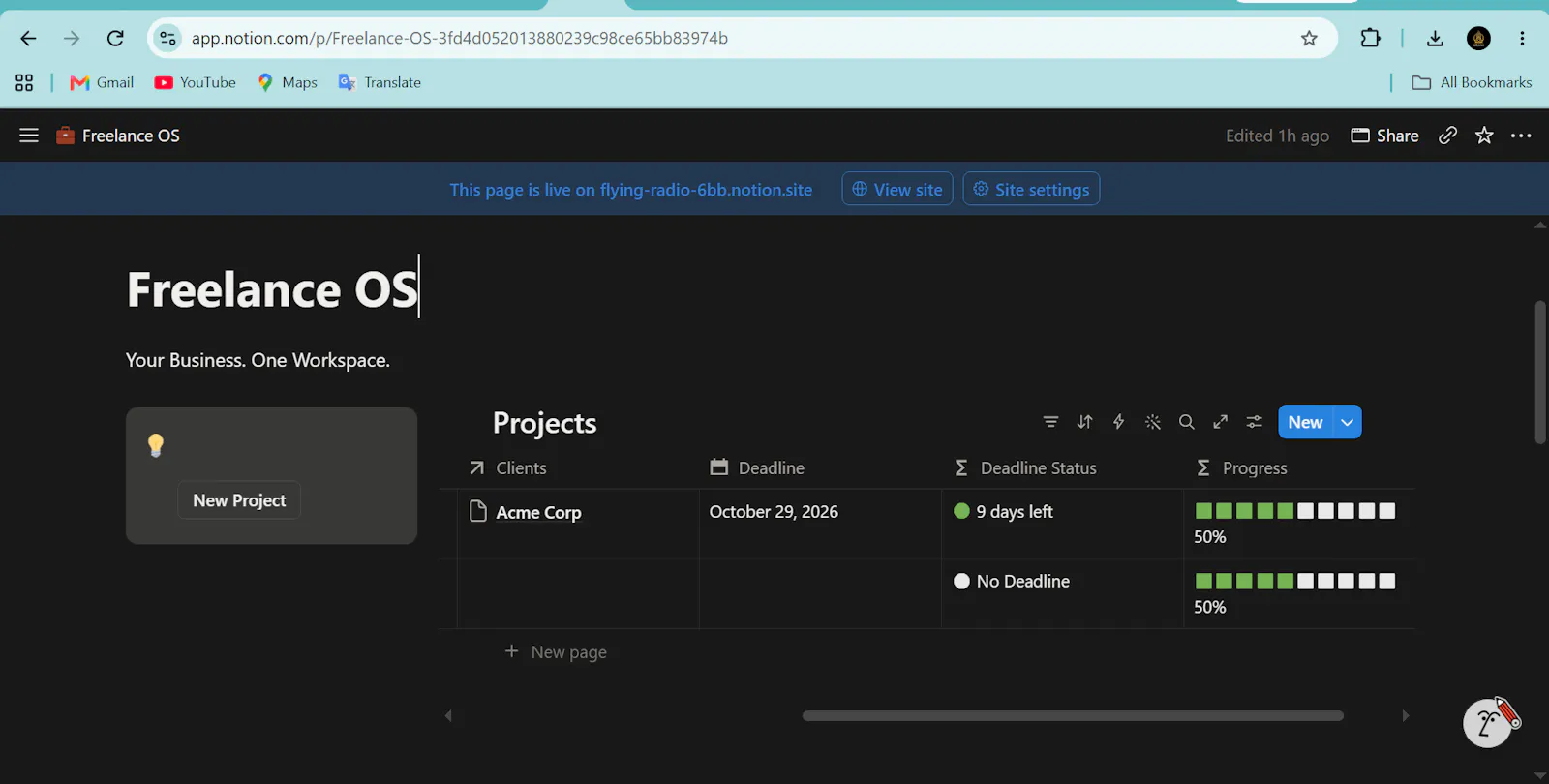Viewport: 1549px width, 784px height.
Task: Go forward with the browser forward arrow
Action: coord(72,38)
